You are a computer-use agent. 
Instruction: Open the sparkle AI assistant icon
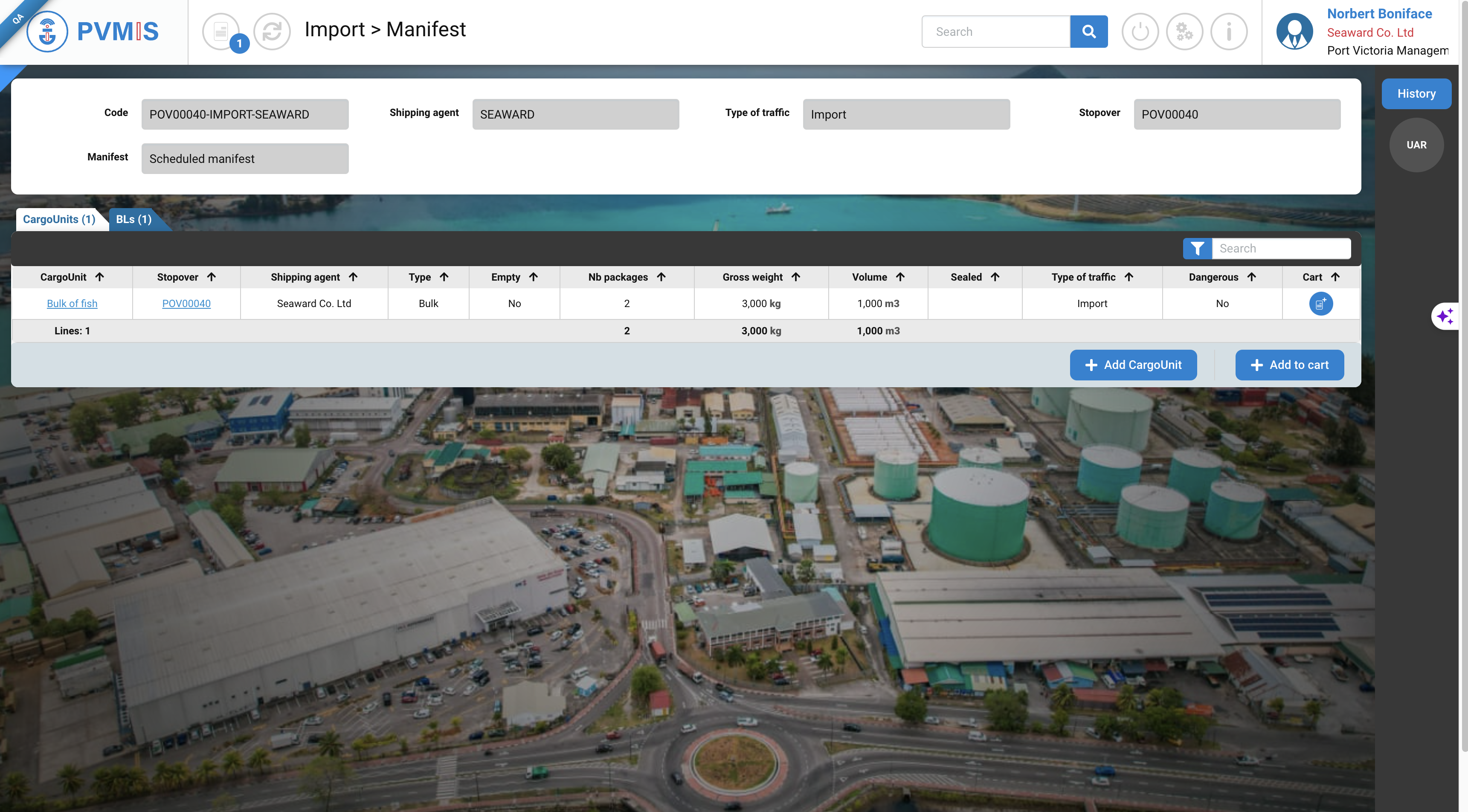coord(1445,316)
